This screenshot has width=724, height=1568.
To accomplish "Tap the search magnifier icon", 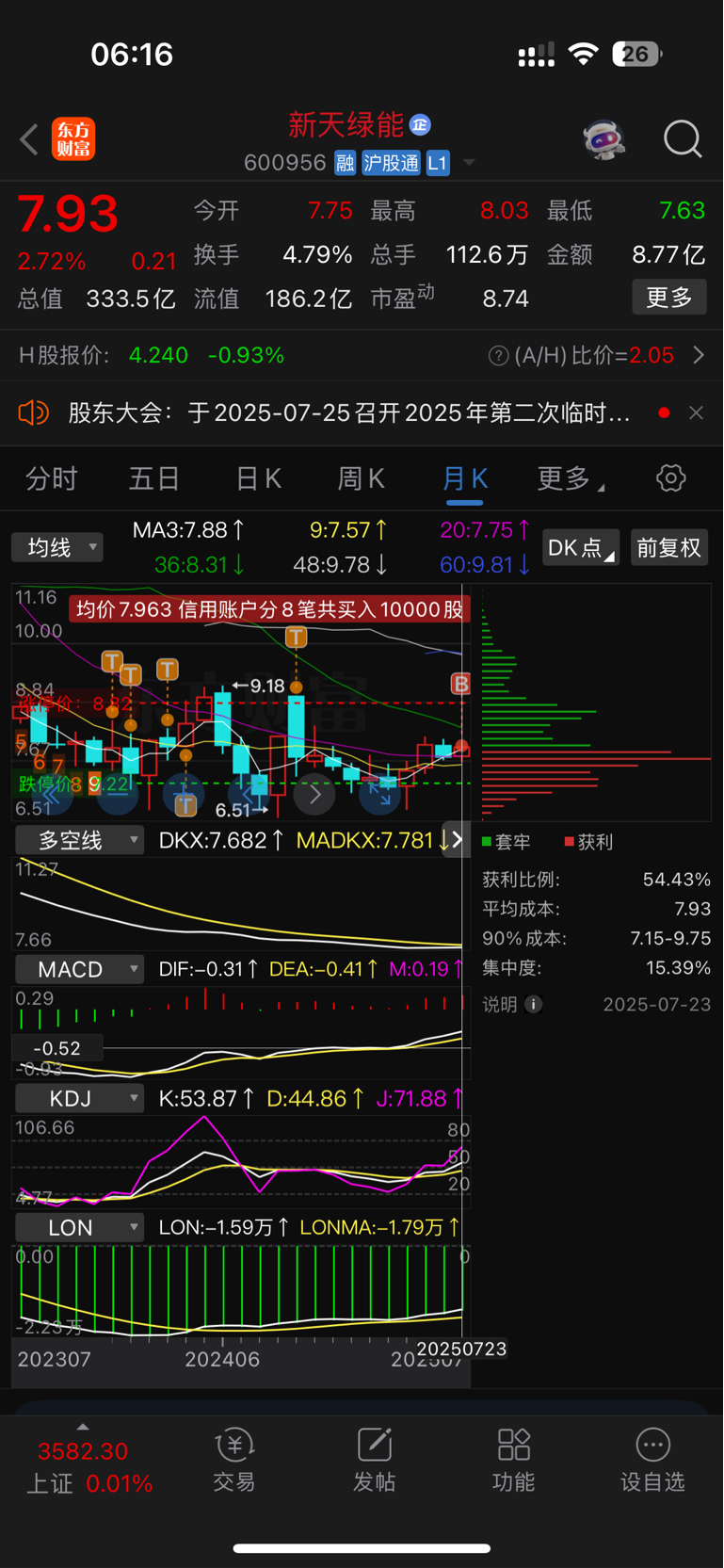I will [x=683, y=139].
